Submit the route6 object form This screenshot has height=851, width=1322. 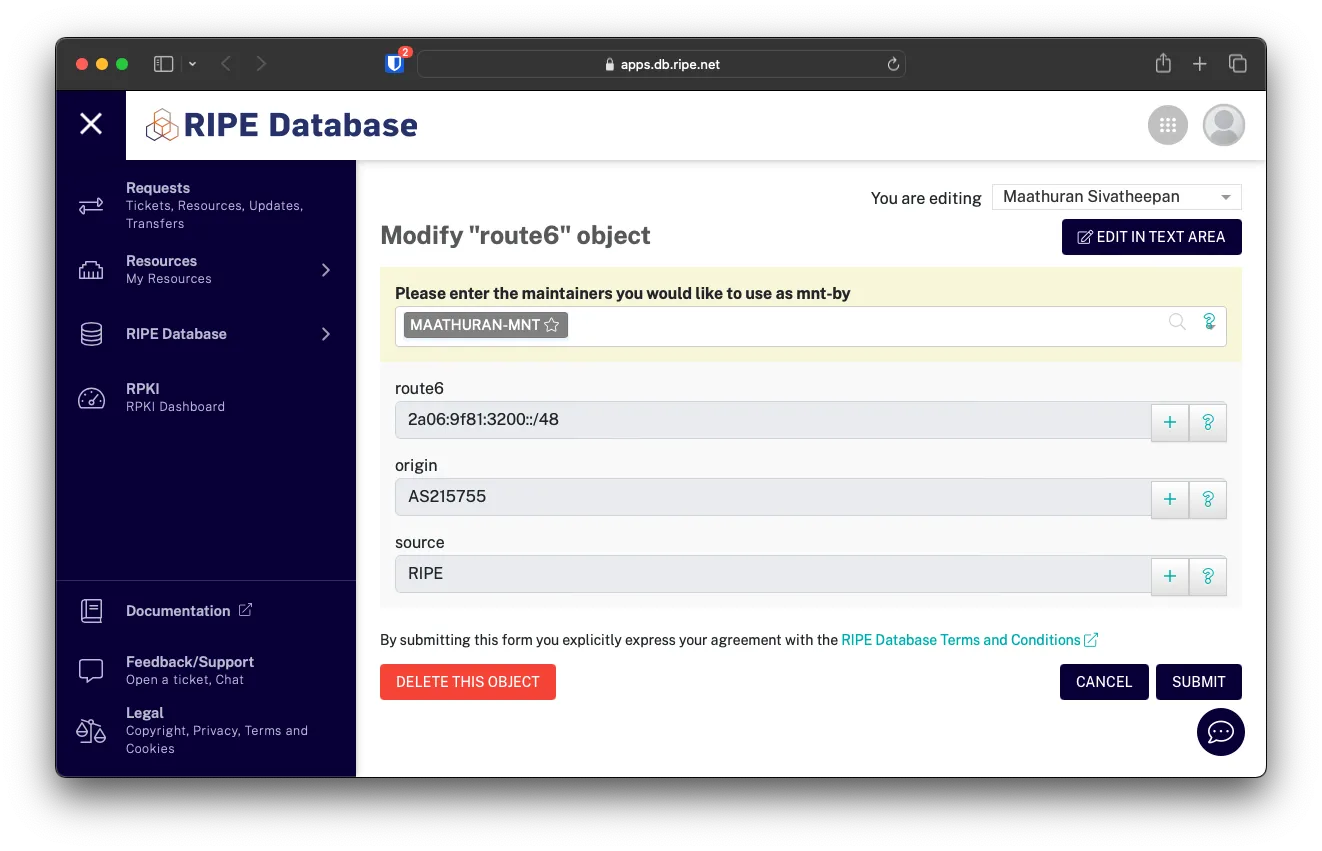pyautogui.click(x=1198, y=682)
